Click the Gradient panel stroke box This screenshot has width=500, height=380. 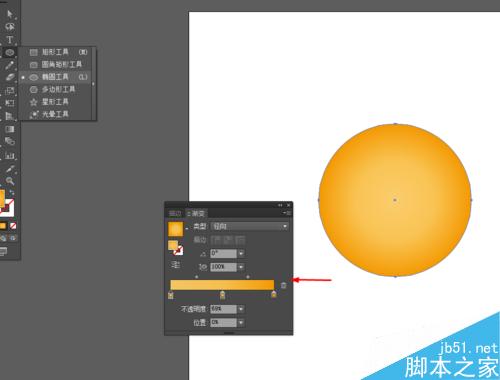pyautogui.click(x=179, y=251)
